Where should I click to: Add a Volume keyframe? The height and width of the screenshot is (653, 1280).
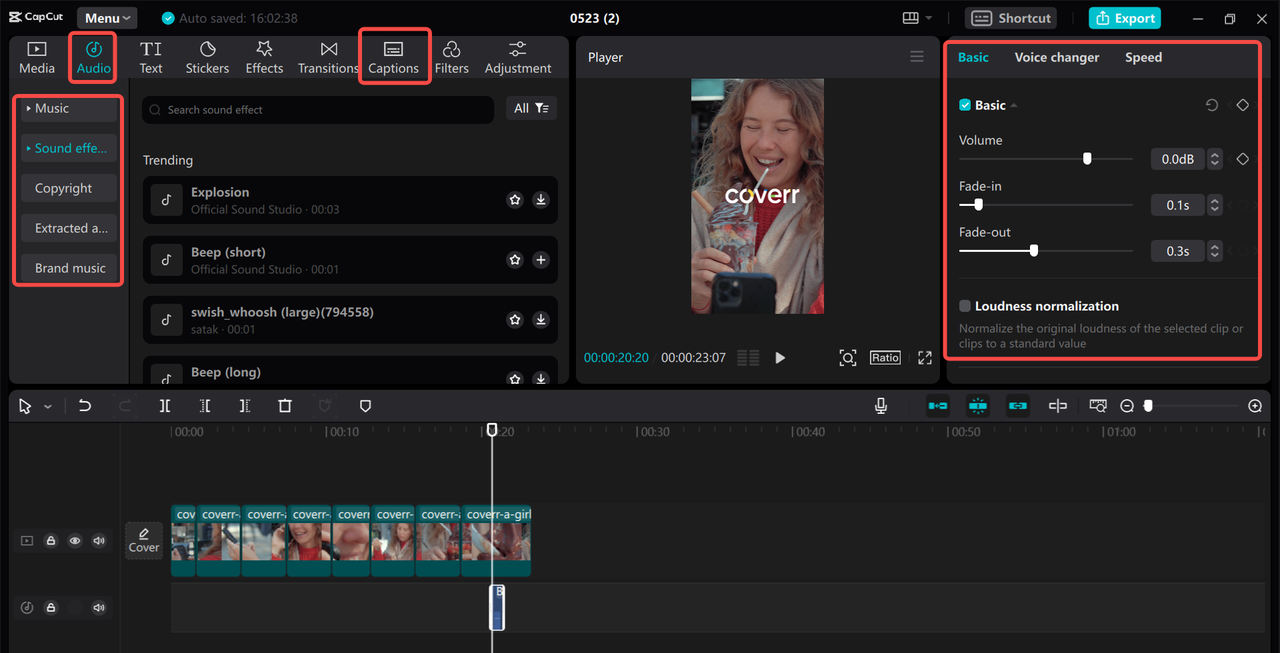tap(1243, 159)
